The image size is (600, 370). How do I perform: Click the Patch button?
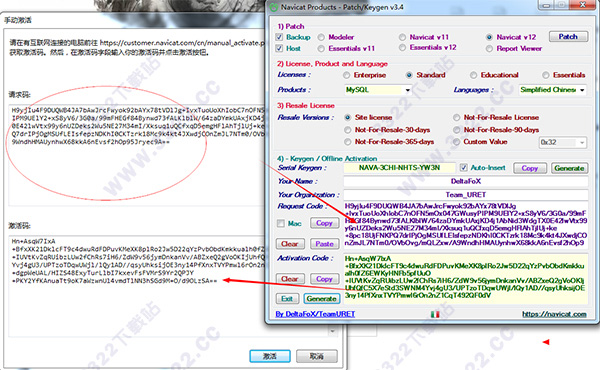click(568, 37)
